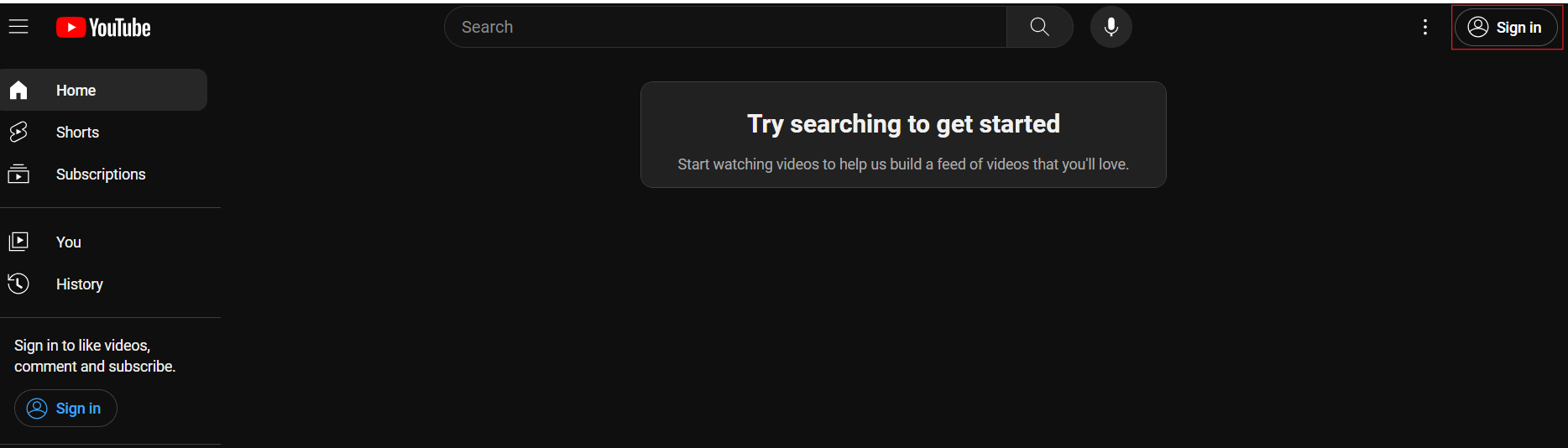Click the YouTube logo

(x=103, y=28)
